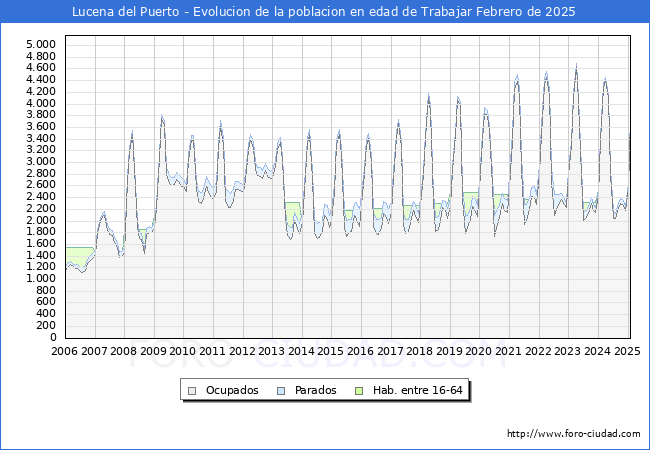
Task: Click the Hab. entre 16-64 legend swatch
Action: (359, 391)
